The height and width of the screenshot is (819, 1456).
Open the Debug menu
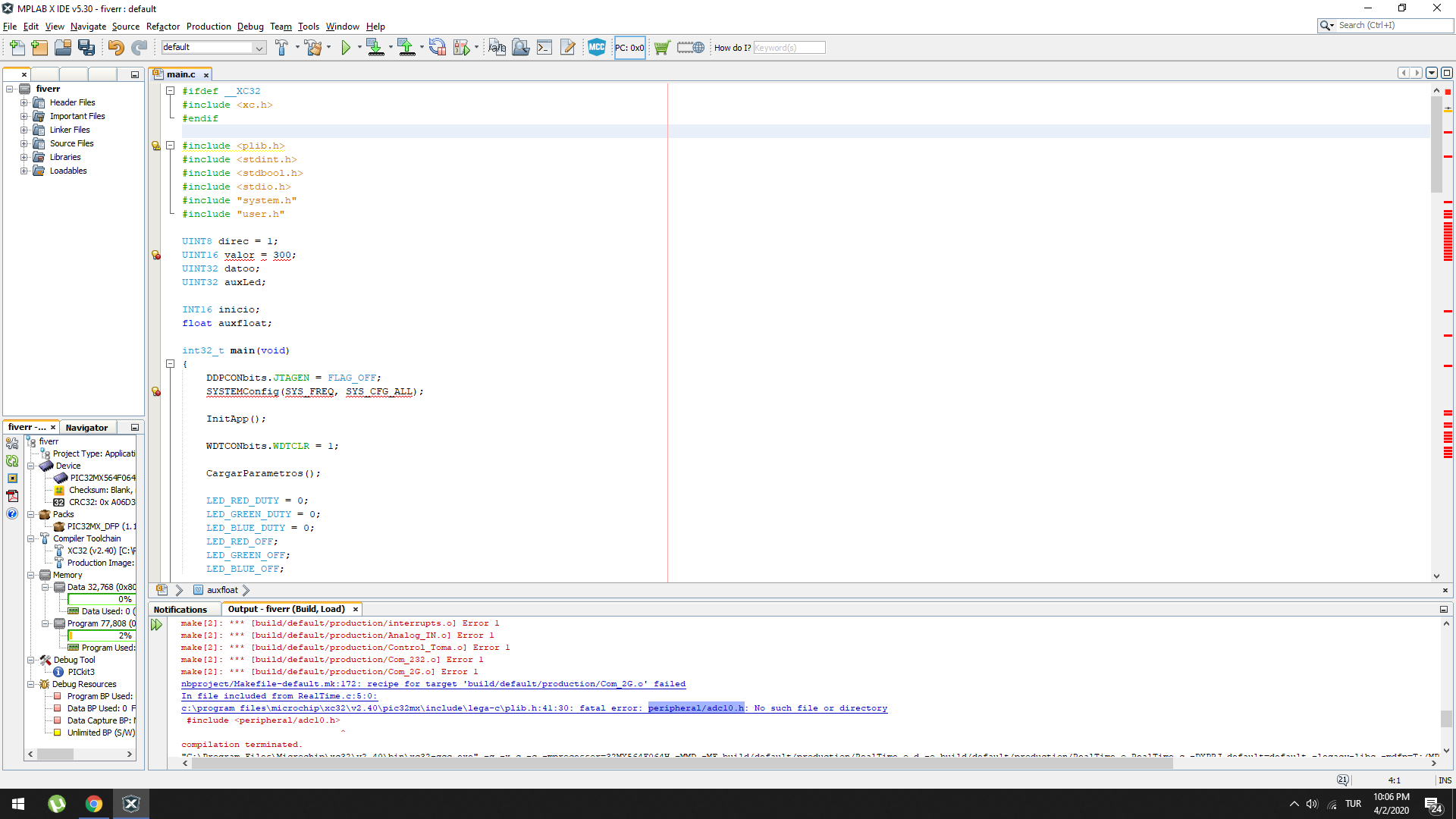pos(250,27)
